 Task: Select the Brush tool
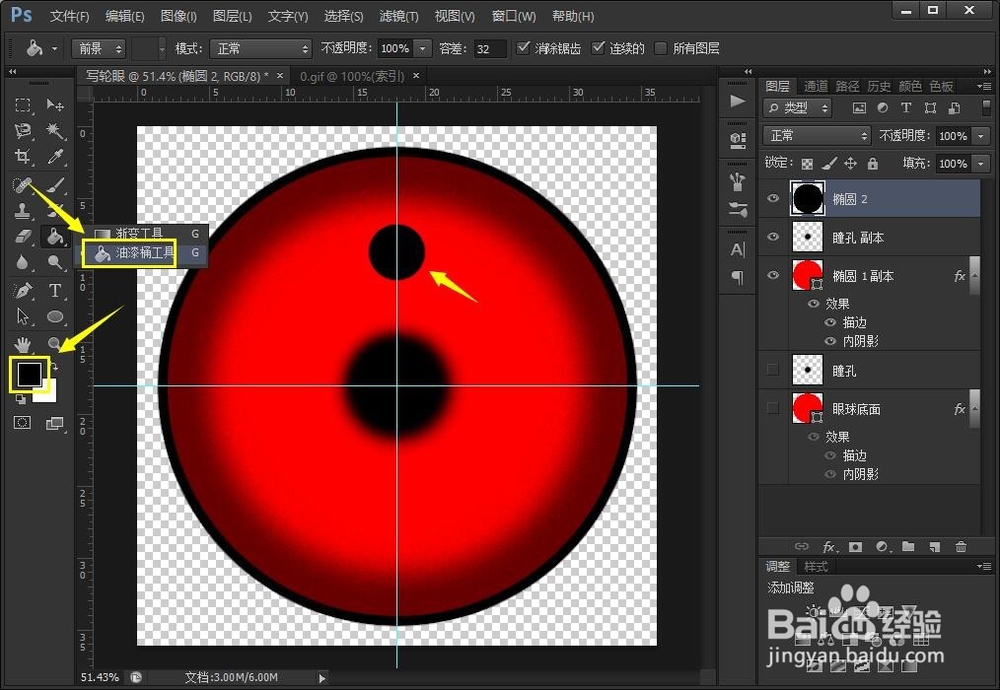[55, 185]
